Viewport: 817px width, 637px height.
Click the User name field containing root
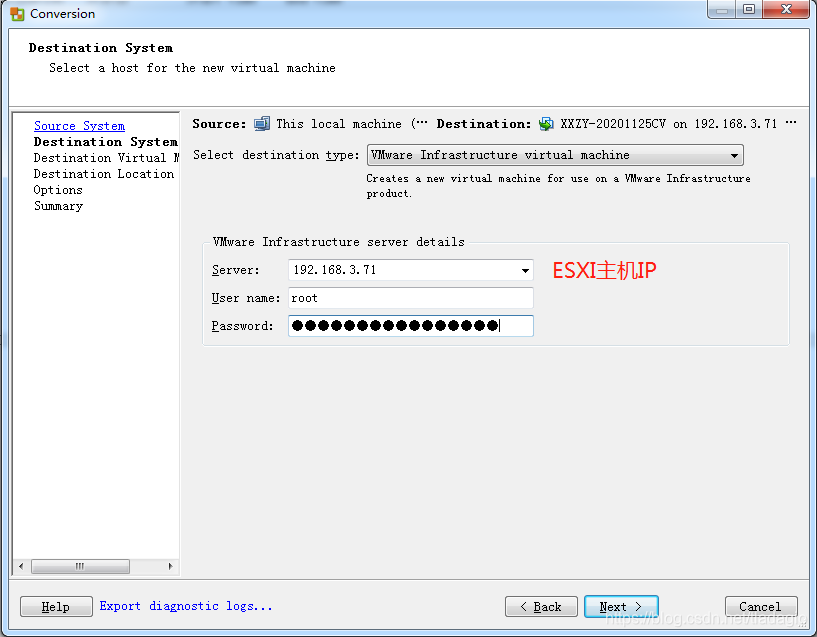point(411,298)
